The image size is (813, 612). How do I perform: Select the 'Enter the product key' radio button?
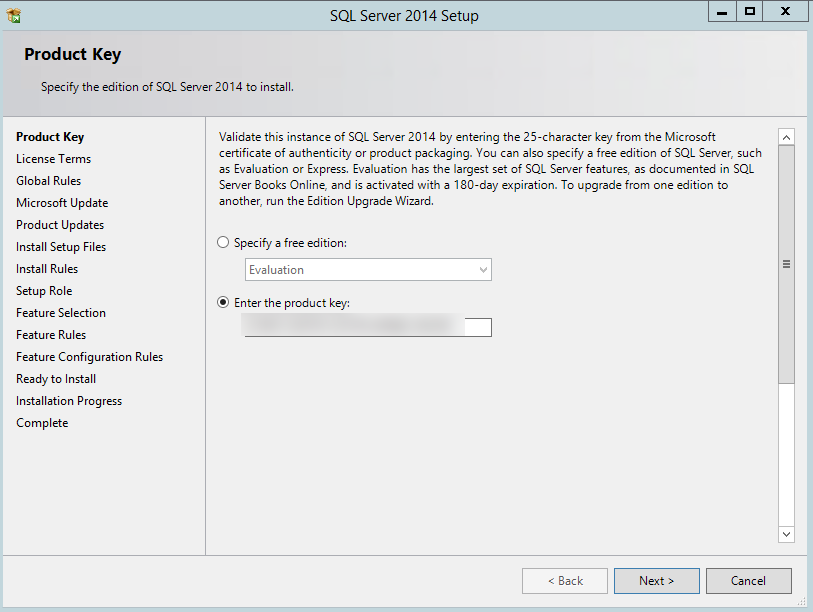pos(223,303)
